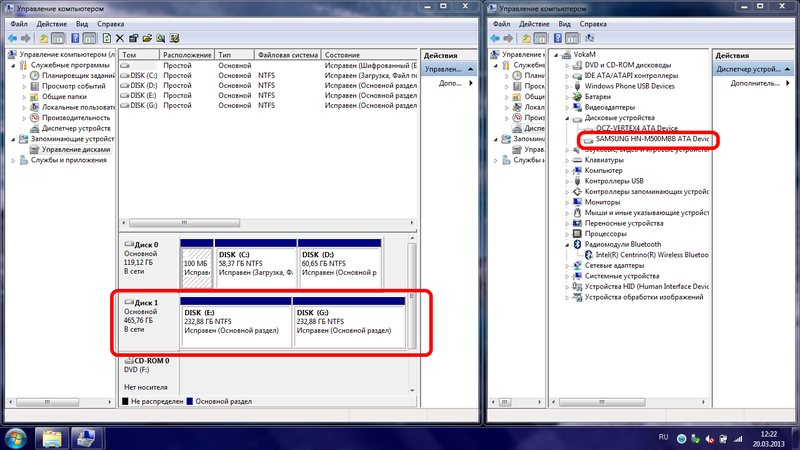Click Windows Start orb button
The height and width of the screenshot is (450, 800).
pyautogui.click(x=15, y=439)
